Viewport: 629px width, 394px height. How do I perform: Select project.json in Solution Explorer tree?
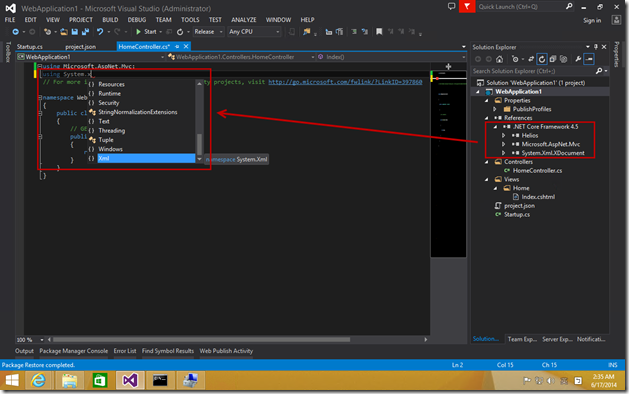pyautogui.click(x=519, y=206)
